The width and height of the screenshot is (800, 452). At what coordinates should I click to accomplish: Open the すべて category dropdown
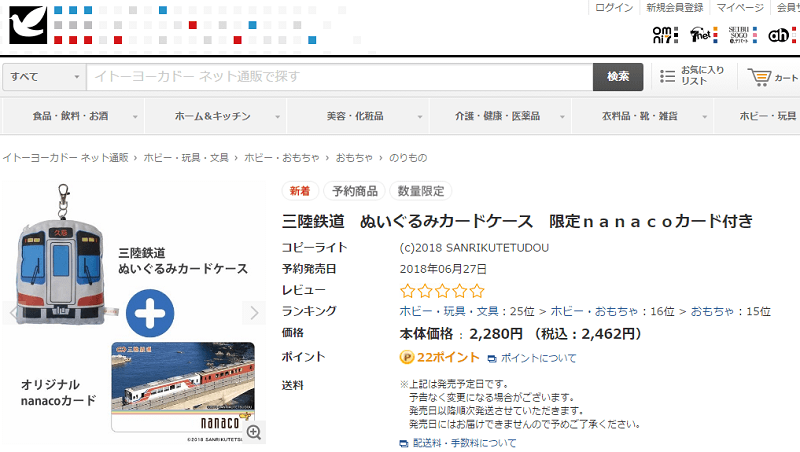[x=44, y=77]
